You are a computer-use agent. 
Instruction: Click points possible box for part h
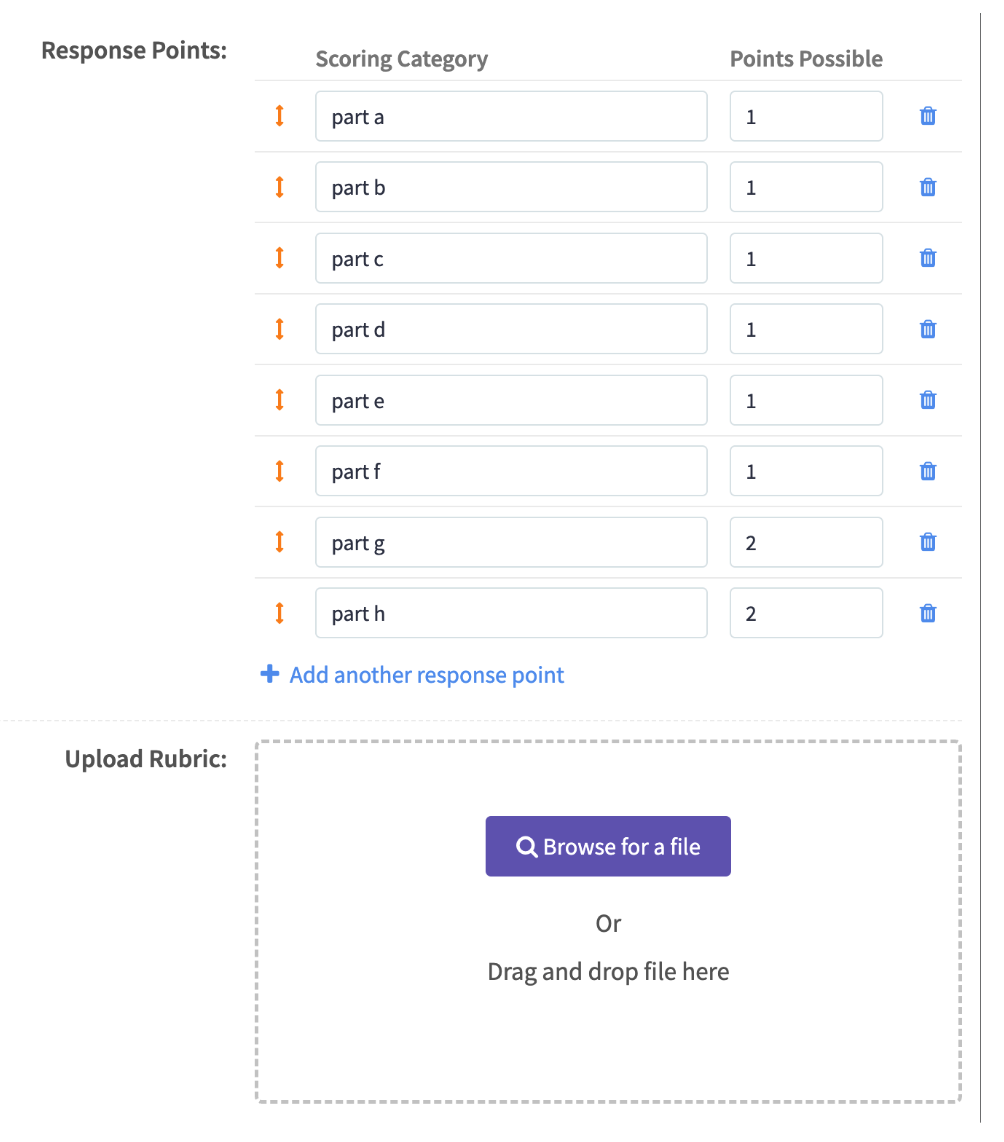806,613
